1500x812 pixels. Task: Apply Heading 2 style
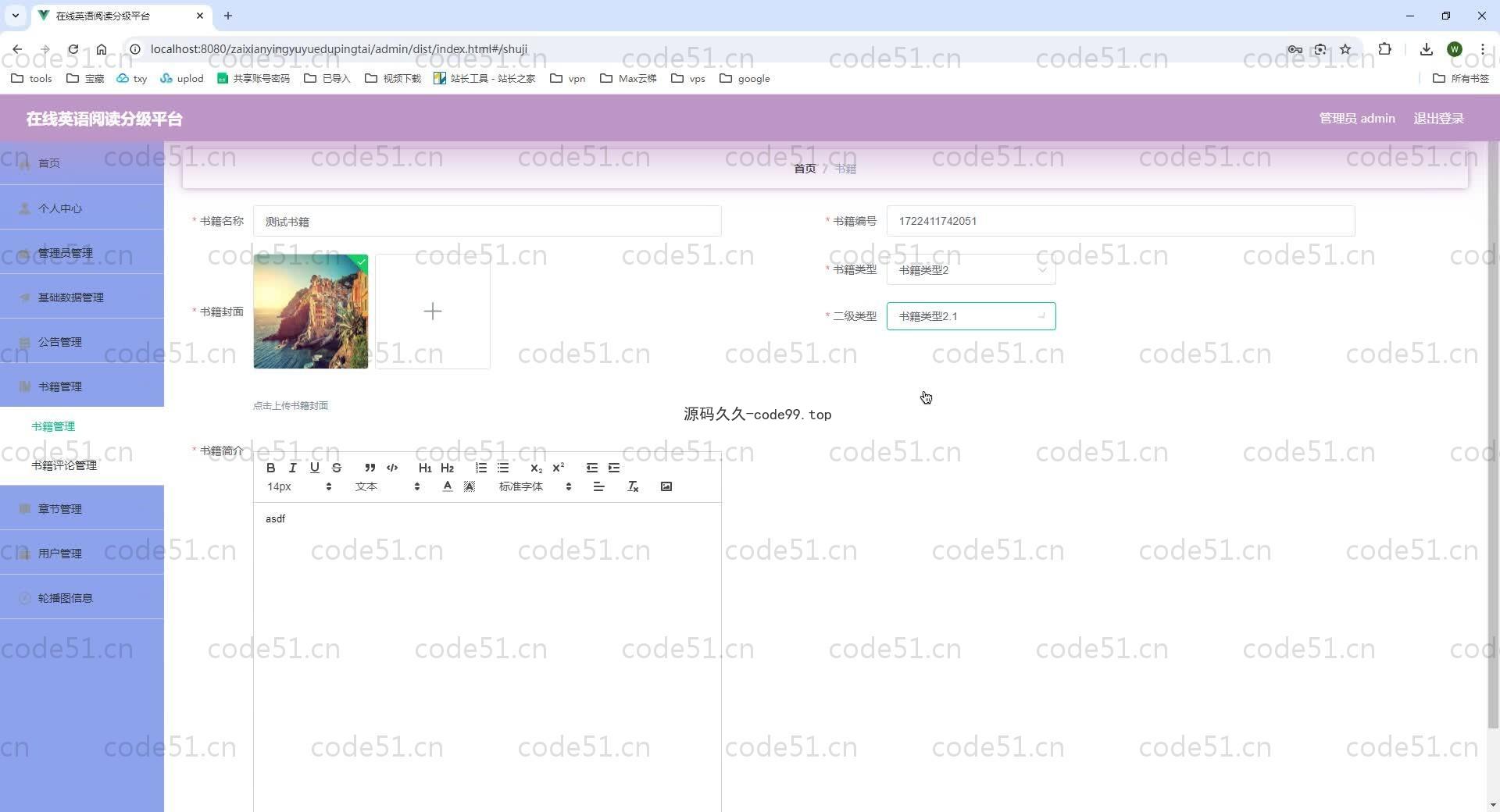(x=447, y=468)
